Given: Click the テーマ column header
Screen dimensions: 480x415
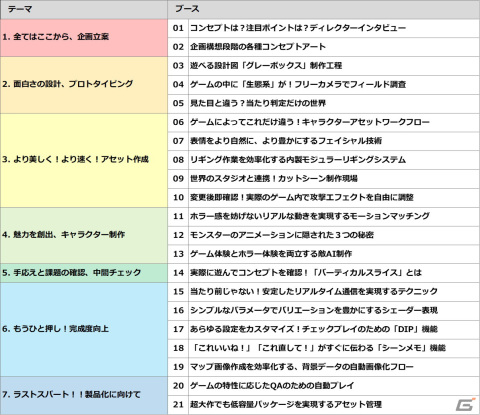Looking at the screenshot, I should [84, 9].
